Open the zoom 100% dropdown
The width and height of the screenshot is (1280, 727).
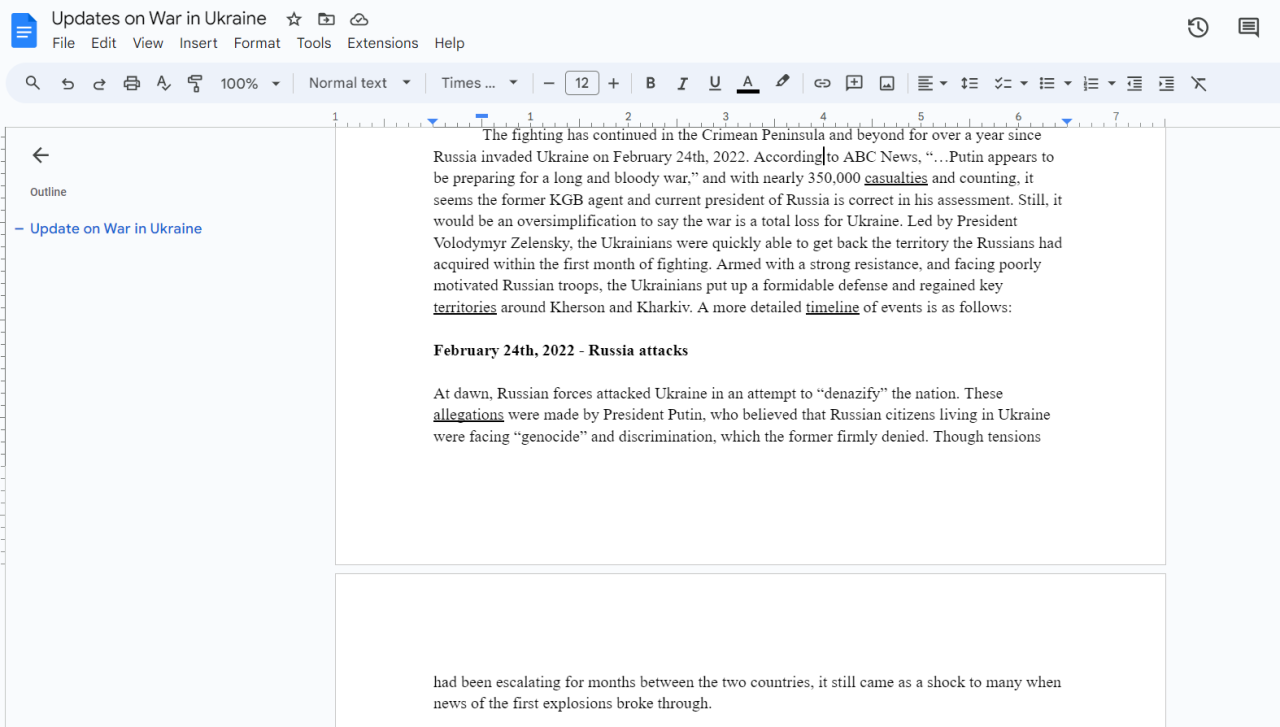[x=250, y=84]
